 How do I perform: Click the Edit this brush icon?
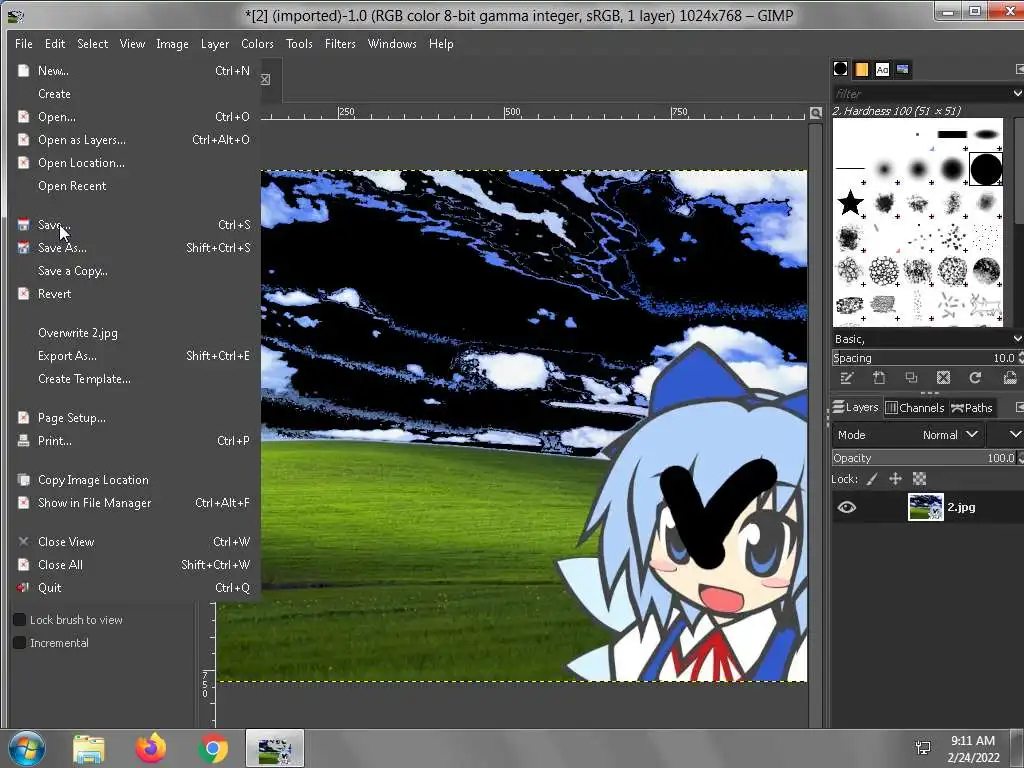[x=847, y=378]
